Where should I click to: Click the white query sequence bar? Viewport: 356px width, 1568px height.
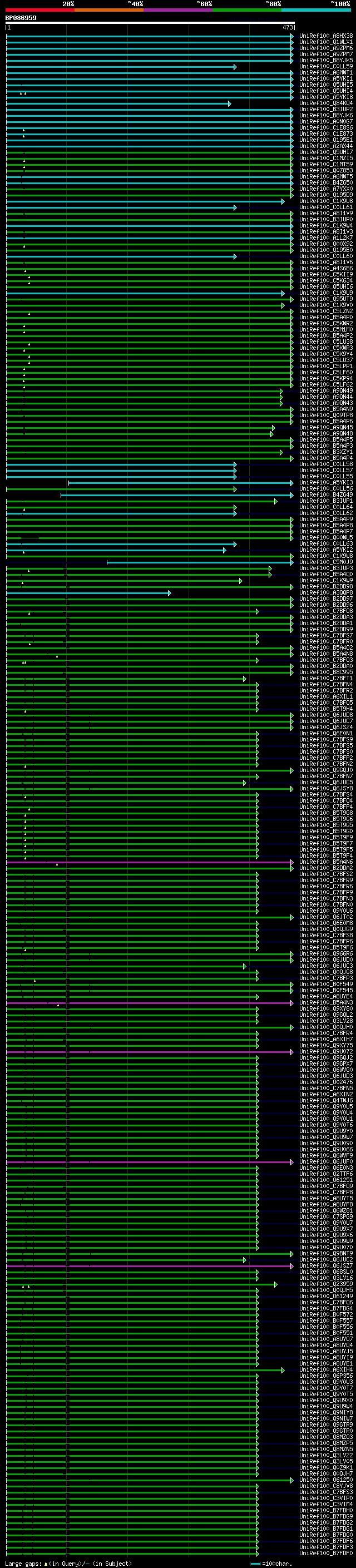coord(150,23)
